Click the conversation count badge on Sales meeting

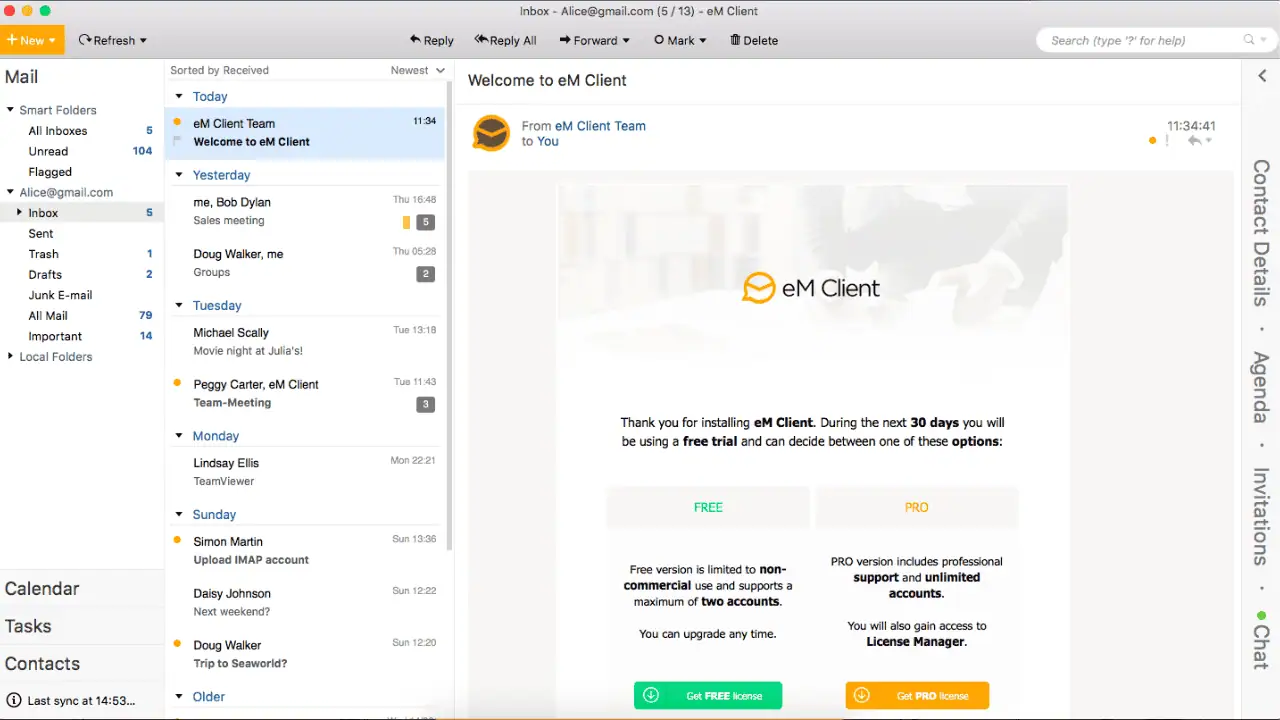[426, 222]
